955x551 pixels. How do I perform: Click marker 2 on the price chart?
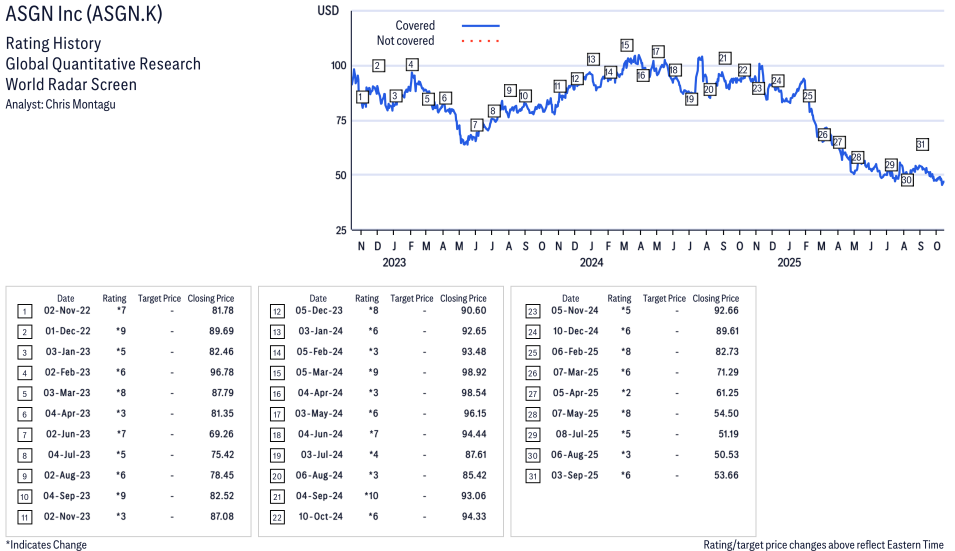378,66
